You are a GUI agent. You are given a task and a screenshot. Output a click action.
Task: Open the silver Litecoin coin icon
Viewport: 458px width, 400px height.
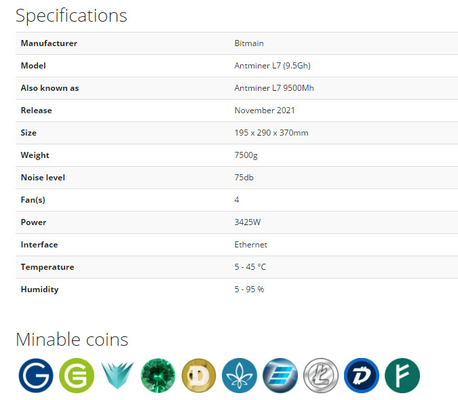point(321,375)
